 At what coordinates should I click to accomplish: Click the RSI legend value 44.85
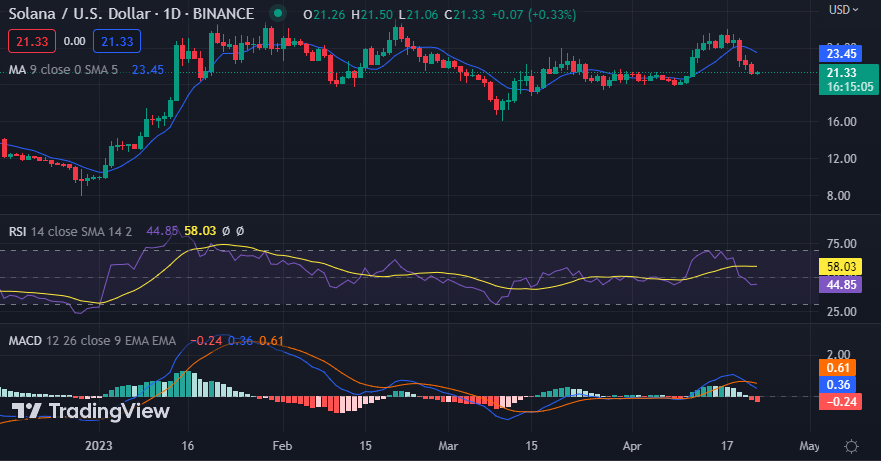(162, 231)
